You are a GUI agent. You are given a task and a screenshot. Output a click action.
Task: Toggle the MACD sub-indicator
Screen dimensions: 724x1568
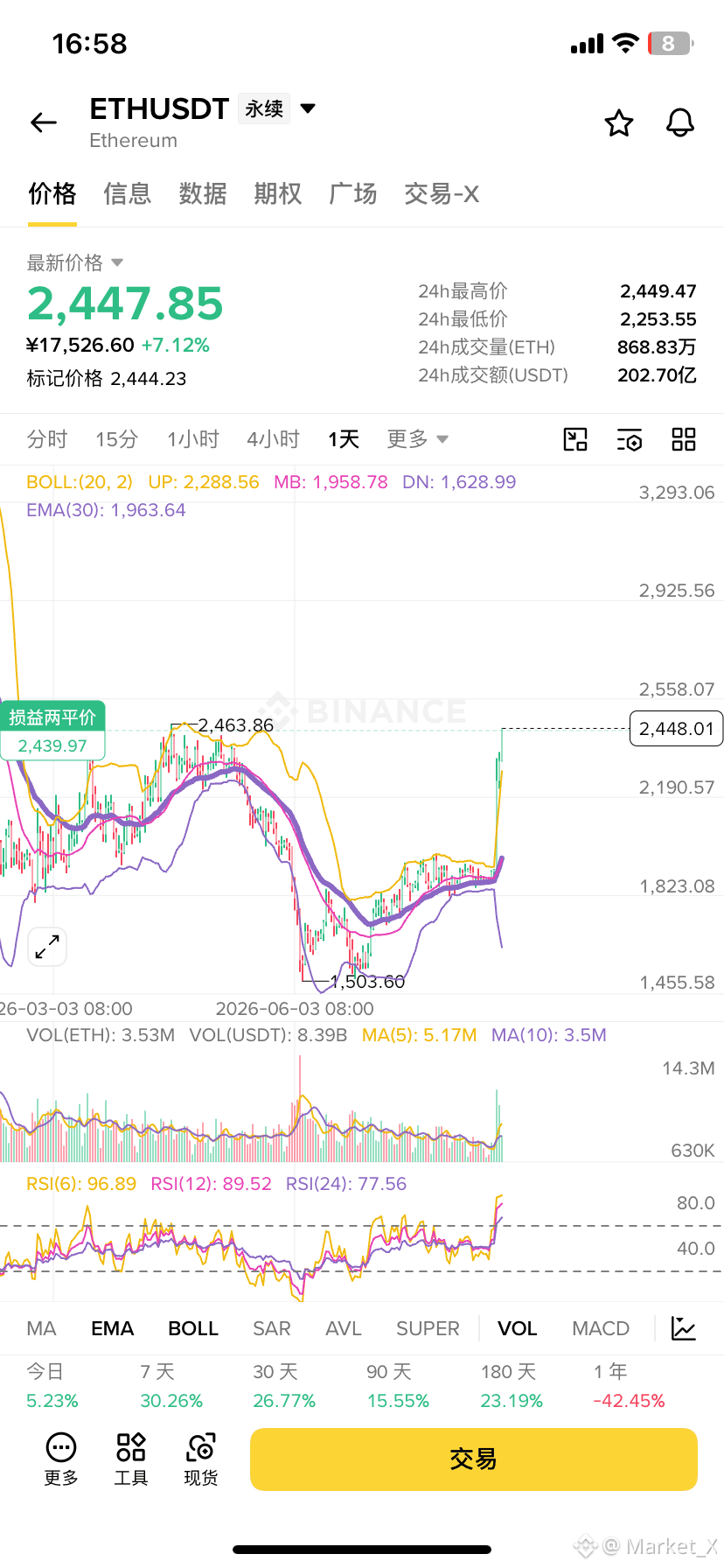tap(601, 1328)
